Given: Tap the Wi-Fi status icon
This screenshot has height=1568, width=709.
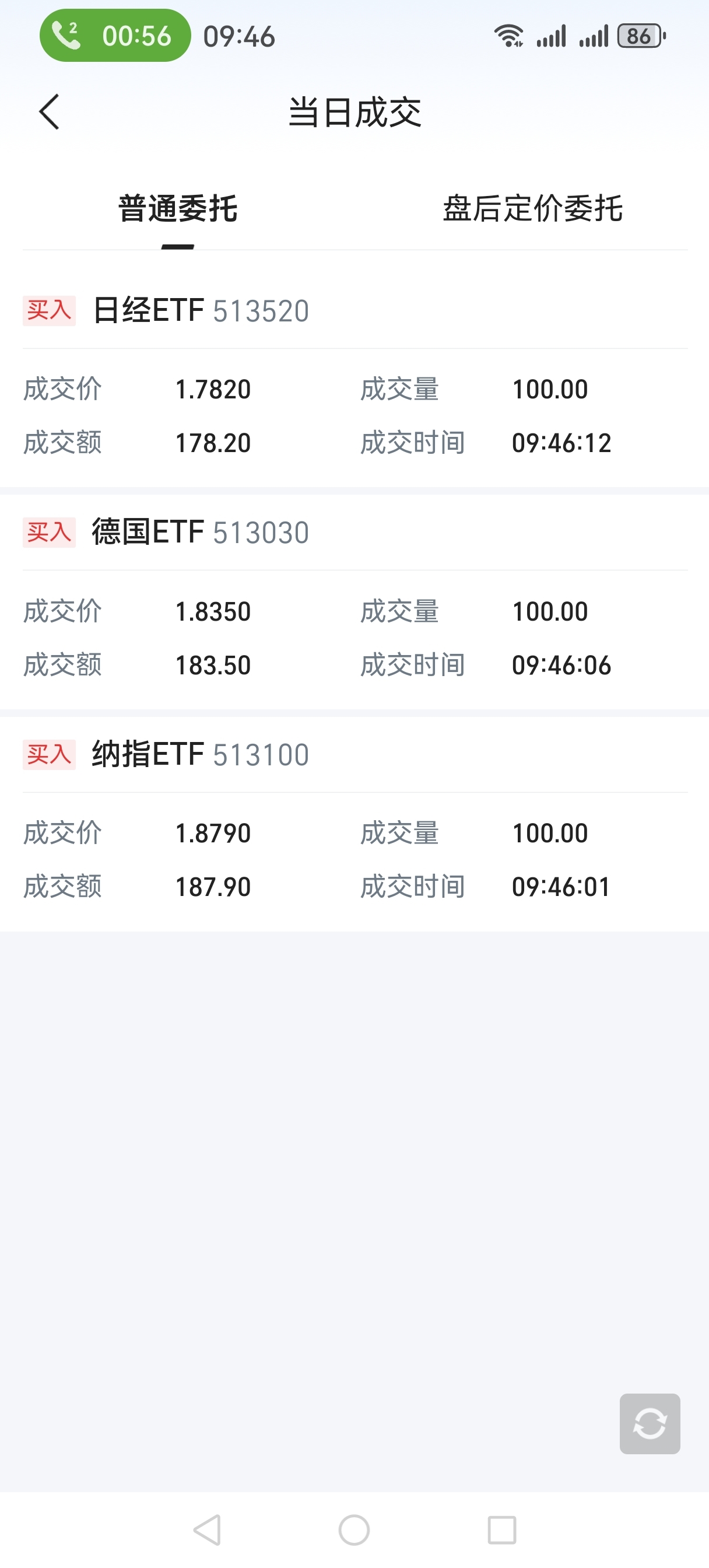Looking at the screenshot, I should 508,36.
